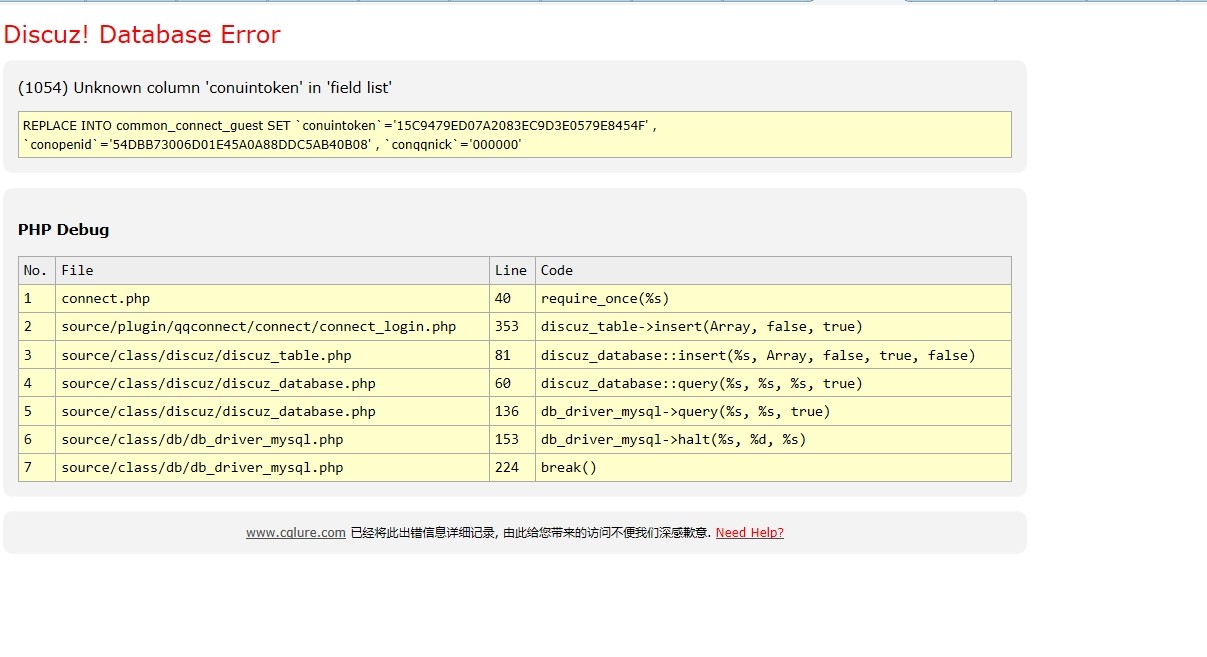
Task: Click the require_once(%s) code cell
Action: (x=605, y=298)
